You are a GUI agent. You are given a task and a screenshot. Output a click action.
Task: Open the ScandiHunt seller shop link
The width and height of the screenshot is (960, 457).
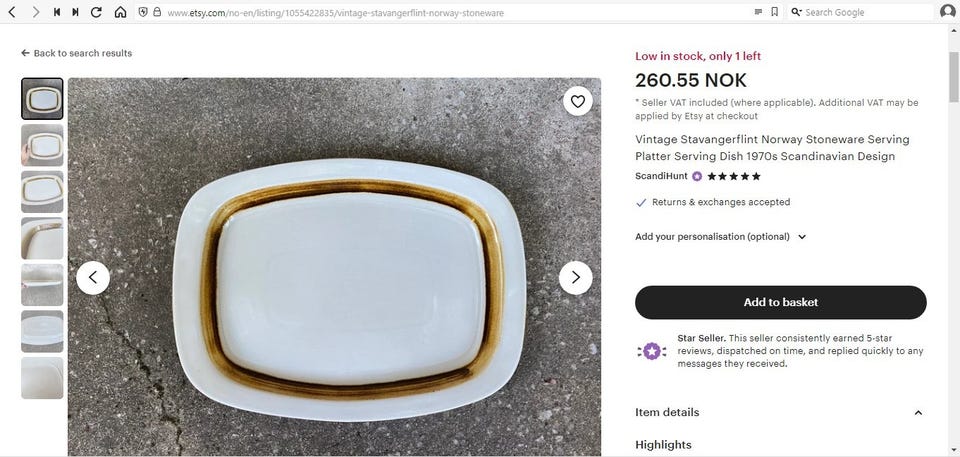[661, 176]
